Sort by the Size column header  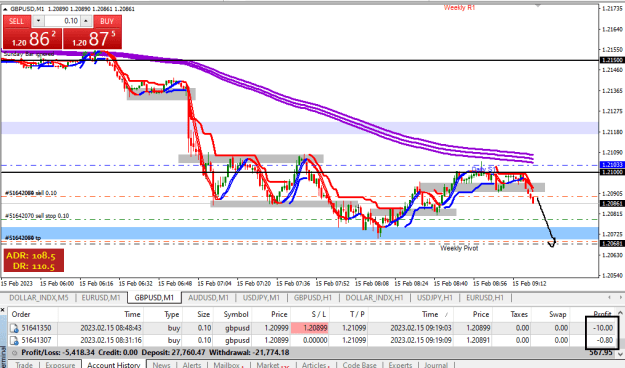coord(203,314)
